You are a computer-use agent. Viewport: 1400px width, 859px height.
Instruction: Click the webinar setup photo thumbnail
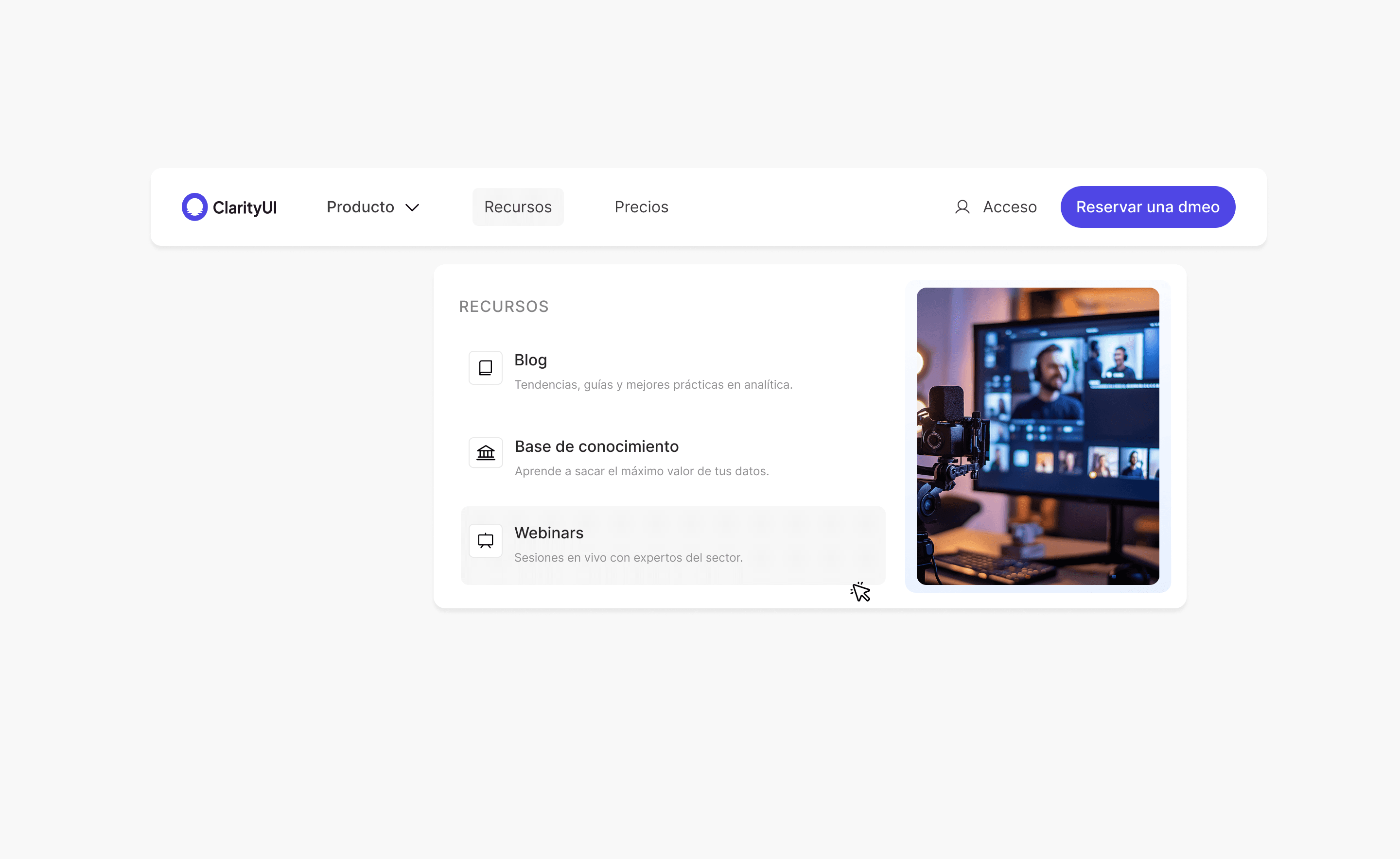click(1037, 436)
